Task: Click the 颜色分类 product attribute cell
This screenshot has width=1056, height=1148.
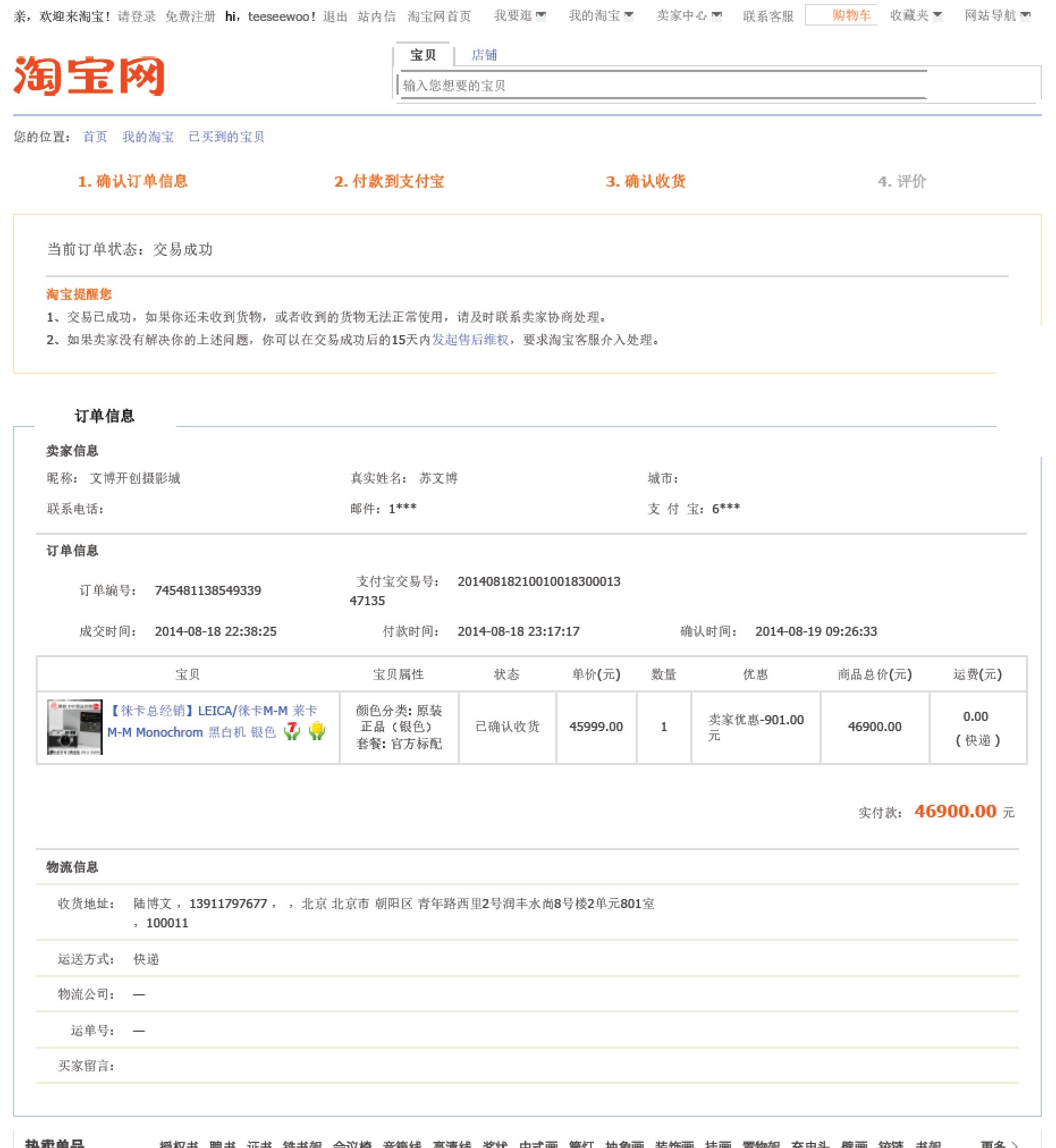Action: [399, 727]
